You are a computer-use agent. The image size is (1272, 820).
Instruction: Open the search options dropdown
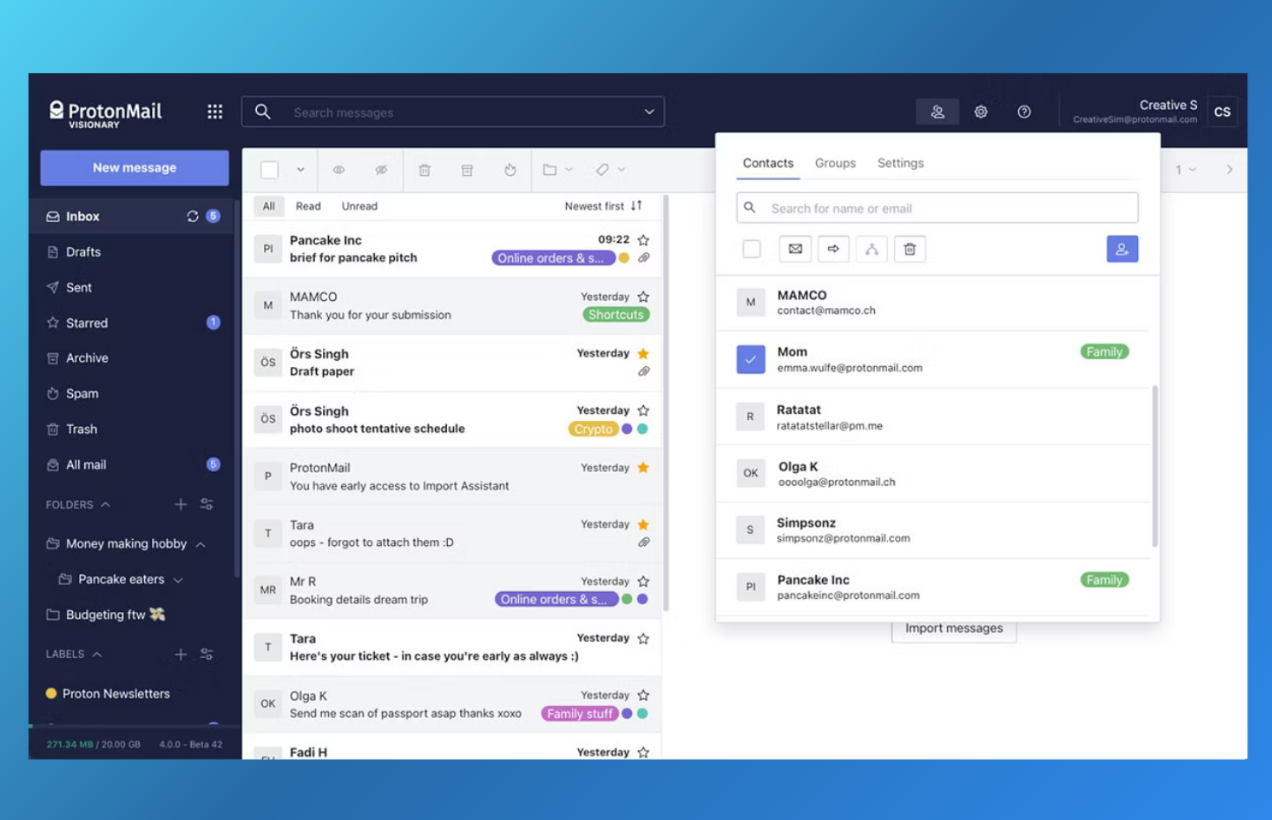pyautogui.click(x=649, y=111)
